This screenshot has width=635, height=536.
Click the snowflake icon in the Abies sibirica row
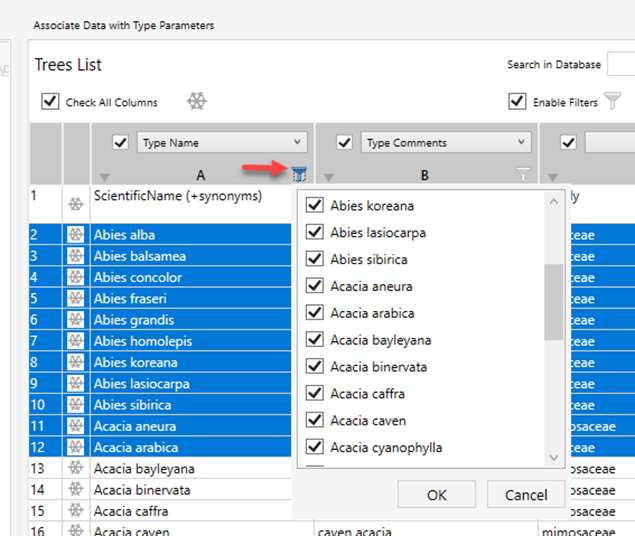pos(76,405)
